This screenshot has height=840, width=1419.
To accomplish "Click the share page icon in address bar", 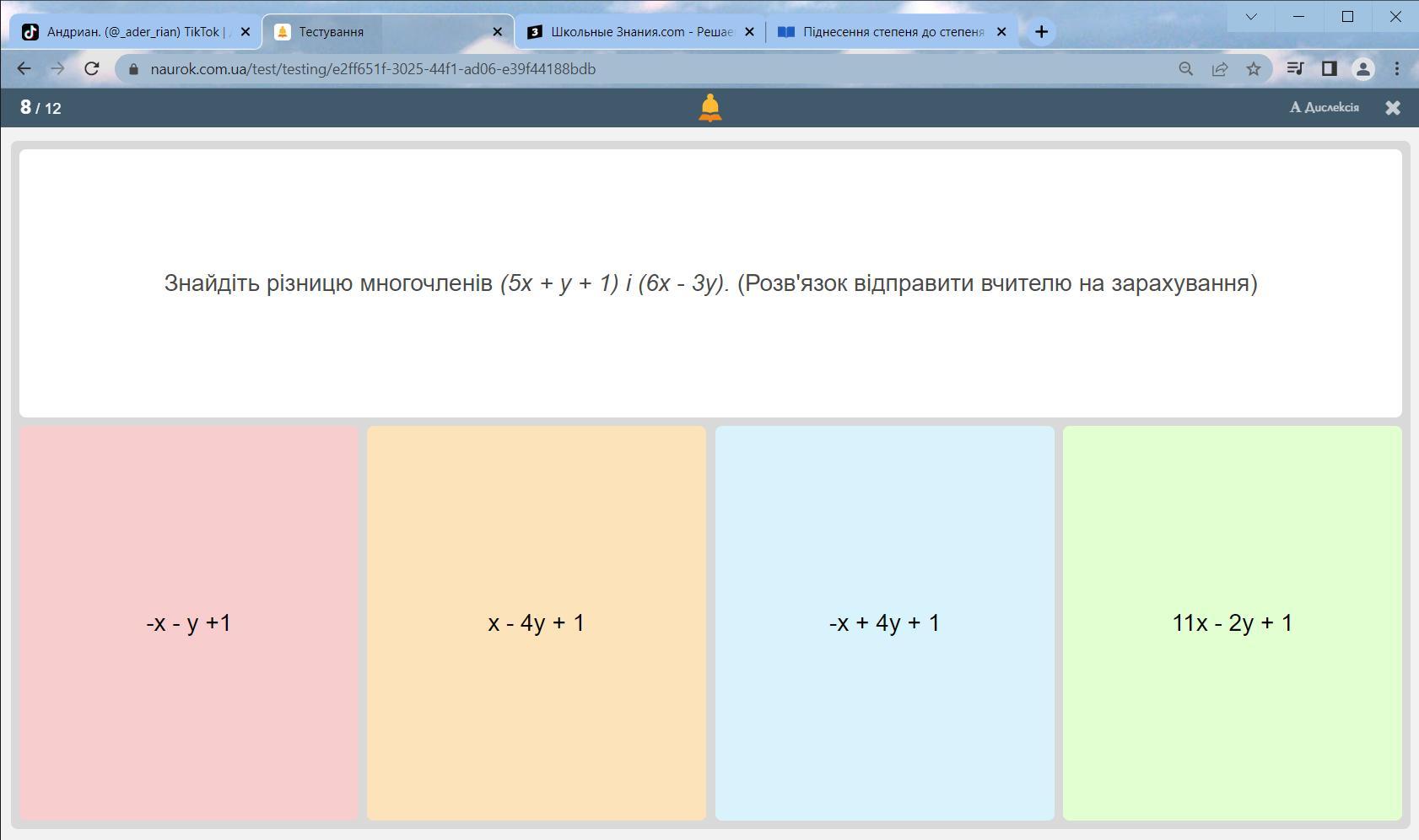I will [x=1220, y=69].
